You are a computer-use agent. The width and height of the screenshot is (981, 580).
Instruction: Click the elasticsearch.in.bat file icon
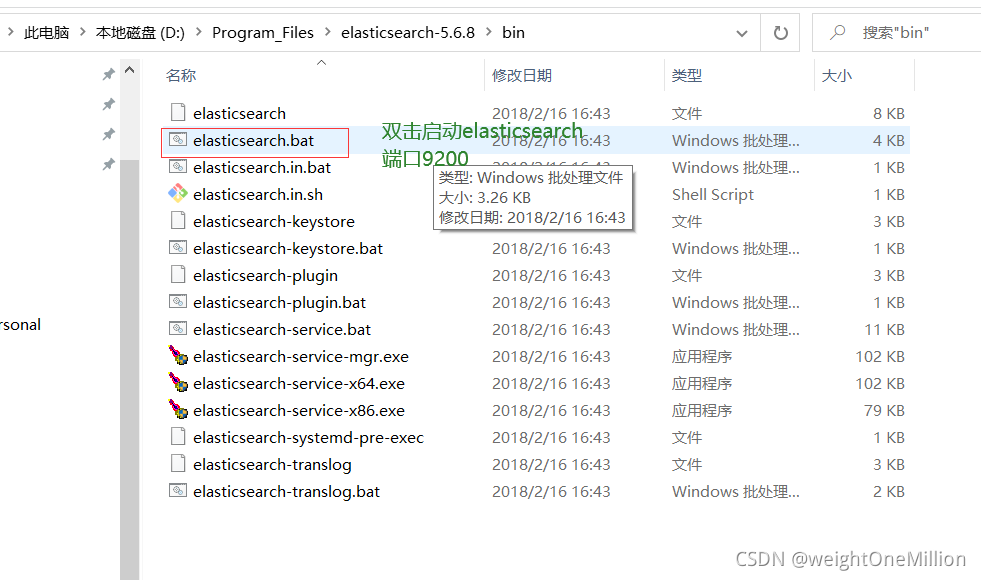pyautogui.click(x=178, y=166)
